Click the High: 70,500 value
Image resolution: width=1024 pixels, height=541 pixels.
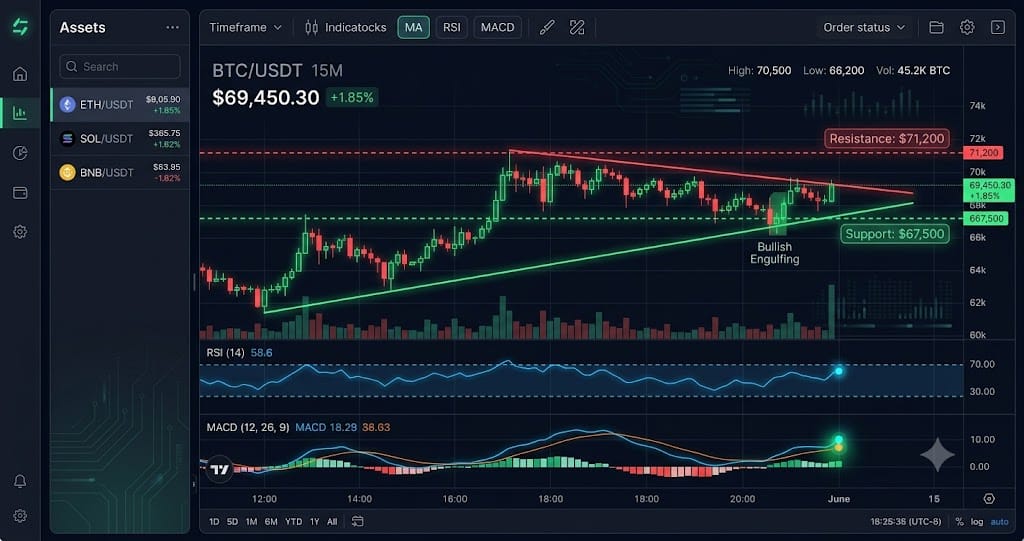pyautogui.click(x=760, y=71)
